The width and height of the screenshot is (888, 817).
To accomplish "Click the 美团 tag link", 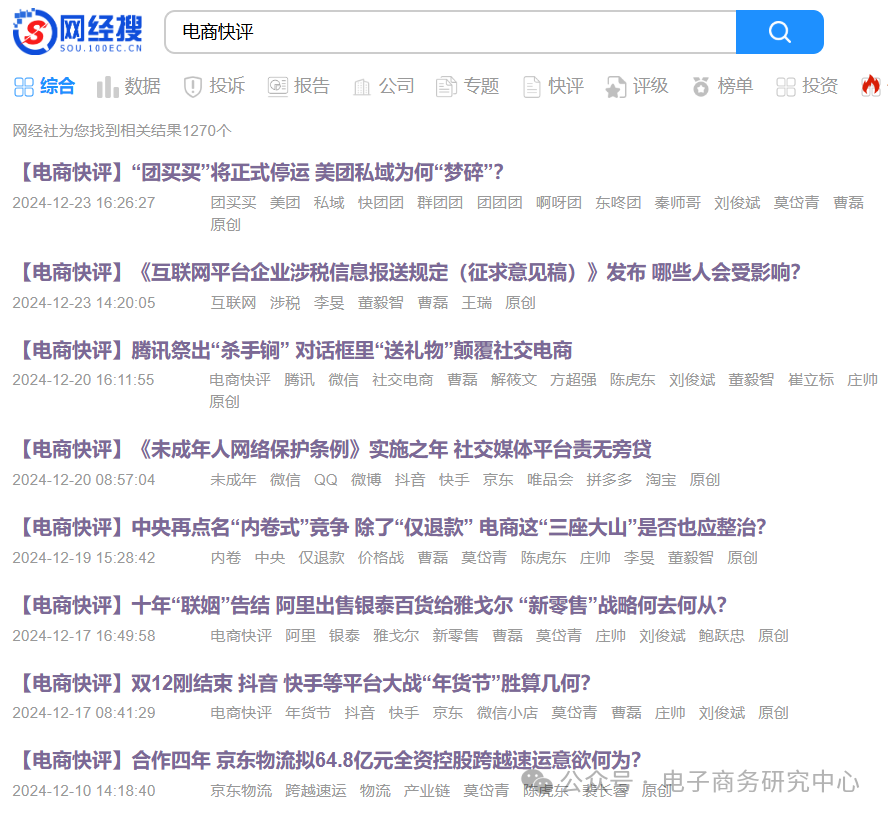I will [285, 202].
